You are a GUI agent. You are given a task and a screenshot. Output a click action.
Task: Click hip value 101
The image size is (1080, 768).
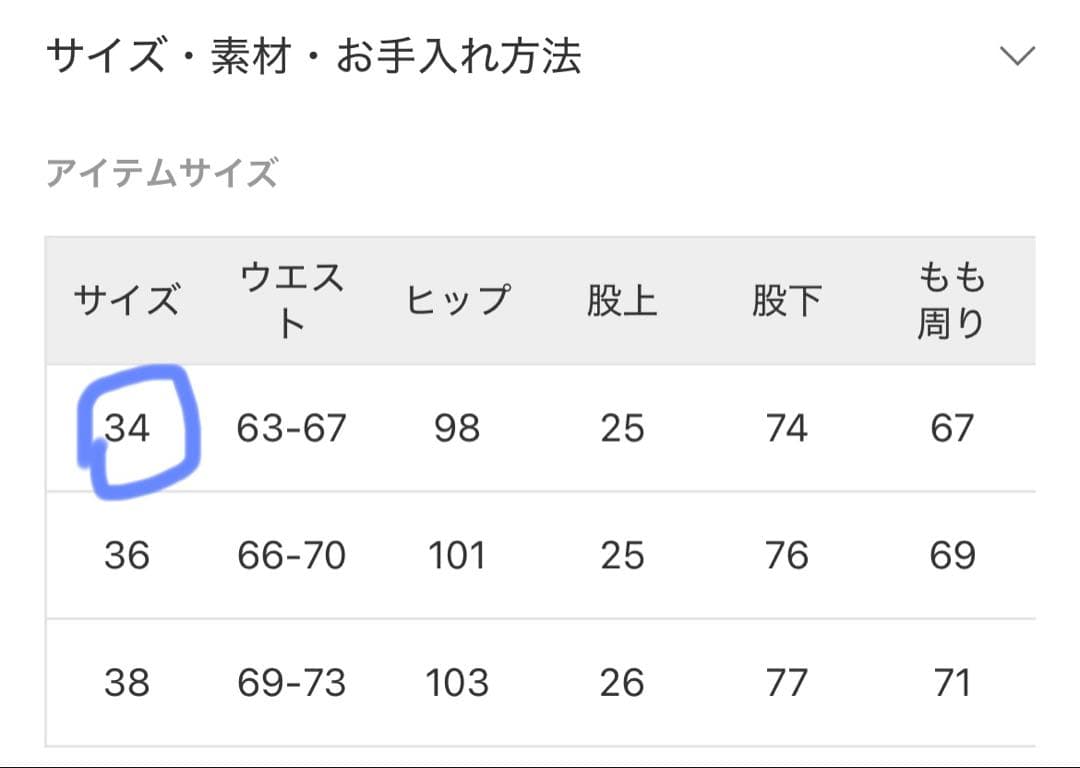click(x=457, y=556)
